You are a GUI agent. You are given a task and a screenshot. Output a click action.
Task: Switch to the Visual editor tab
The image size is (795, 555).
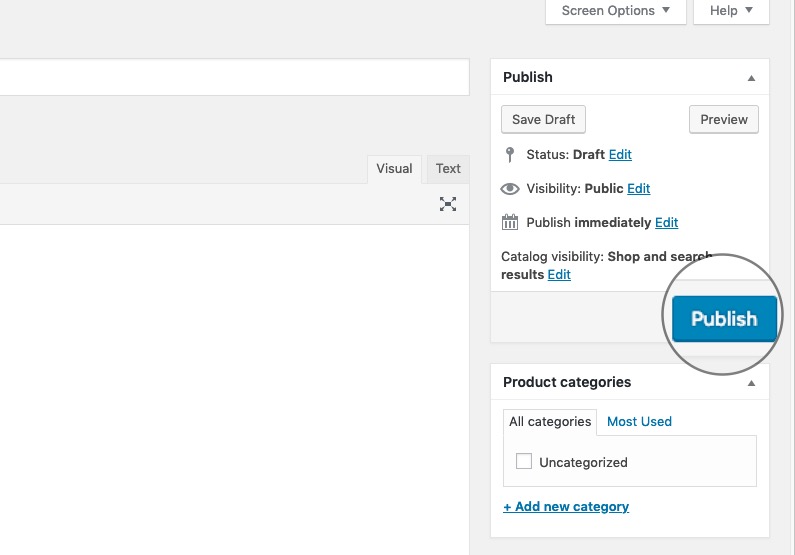[394, 169]
